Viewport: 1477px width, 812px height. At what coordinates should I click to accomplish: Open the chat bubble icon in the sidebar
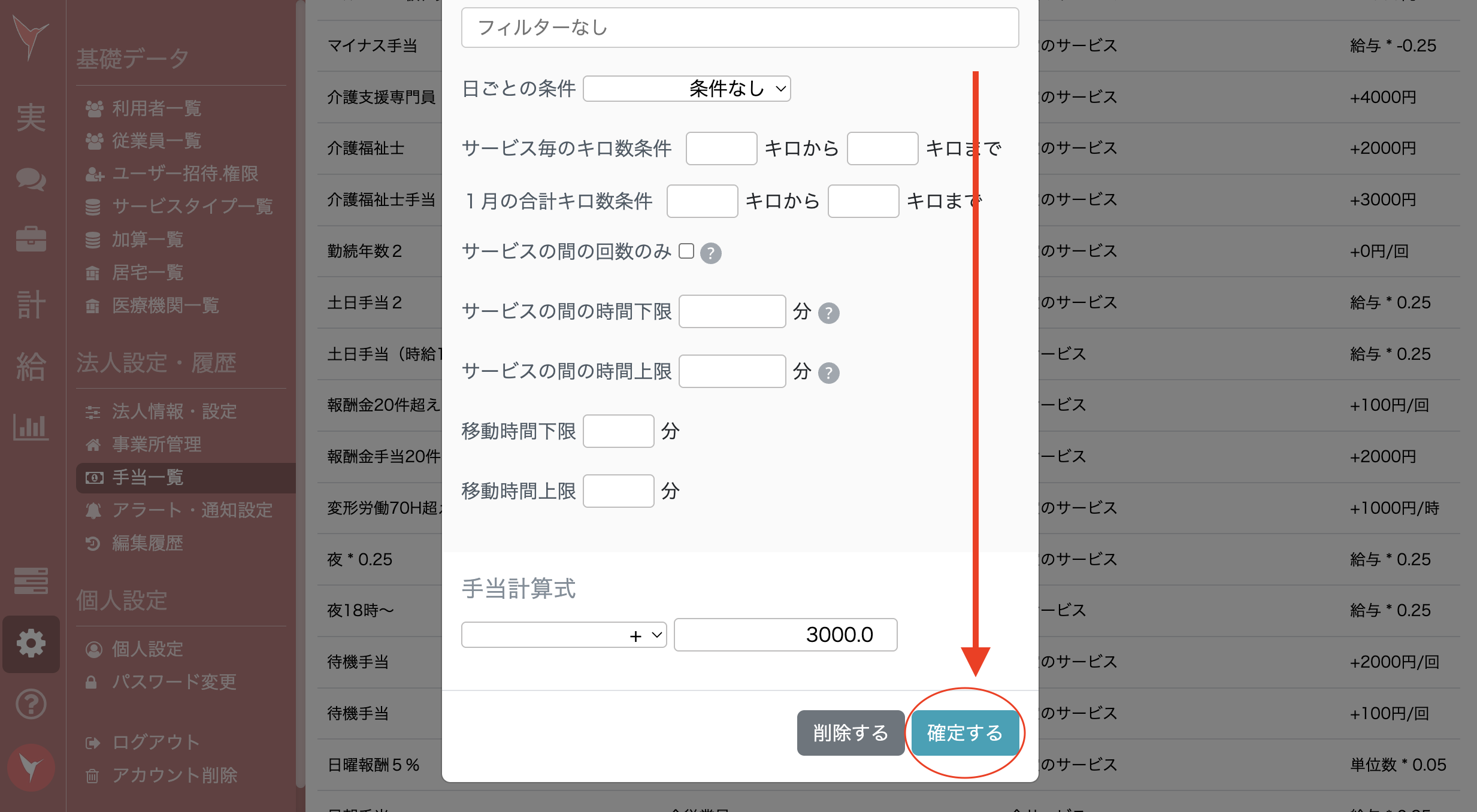(31, 179)
